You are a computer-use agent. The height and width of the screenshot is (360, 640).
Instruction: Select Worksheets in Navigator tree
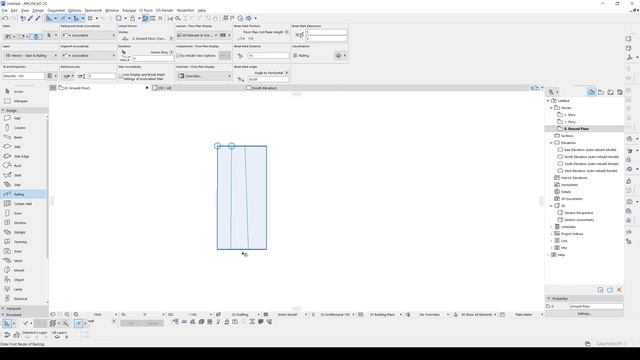tap(569, 184)
